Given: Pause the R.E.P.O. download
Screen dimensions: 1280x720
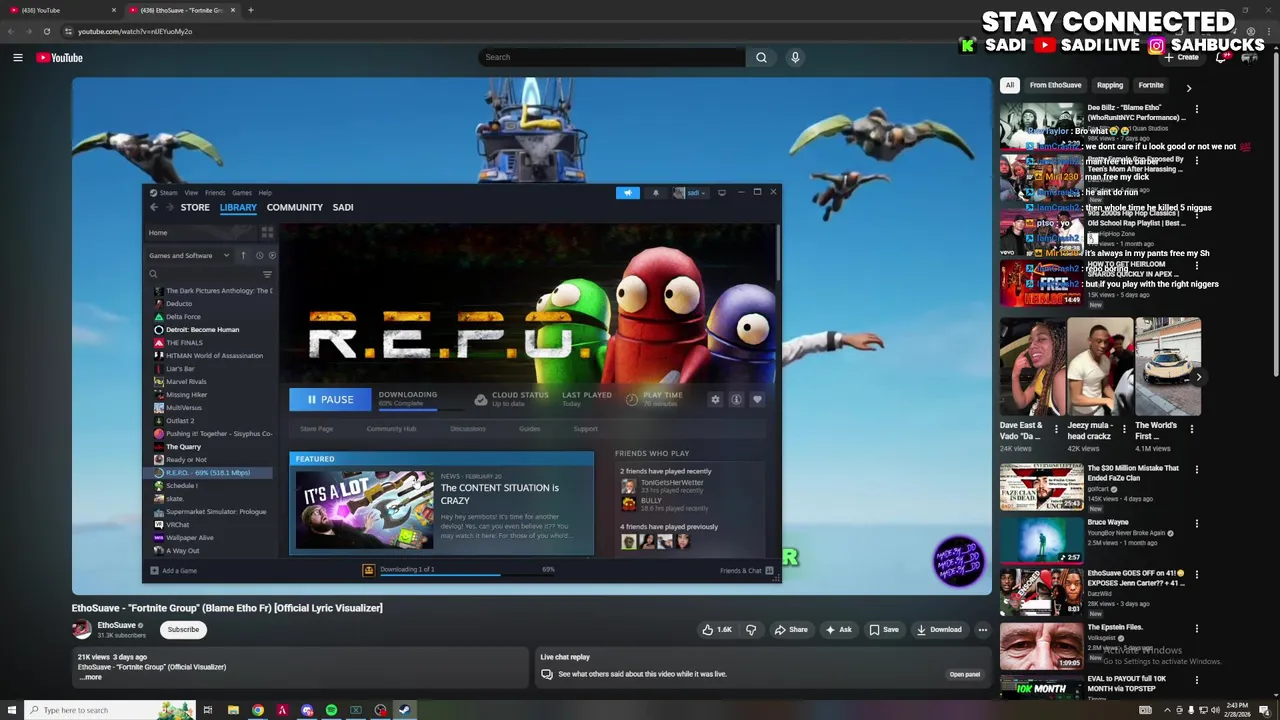Looking at the screenshot, I should click(330, 400).
